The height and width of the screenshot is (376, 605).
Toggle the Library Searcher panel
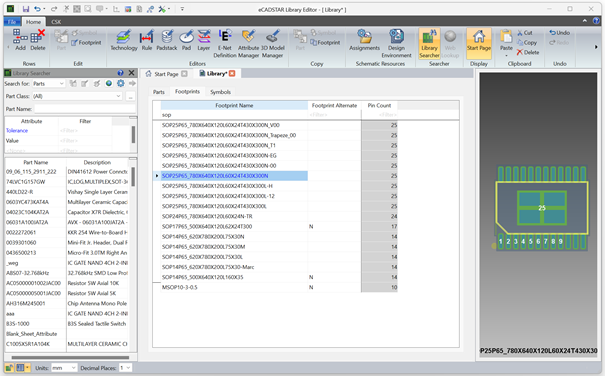coord(429,44)
